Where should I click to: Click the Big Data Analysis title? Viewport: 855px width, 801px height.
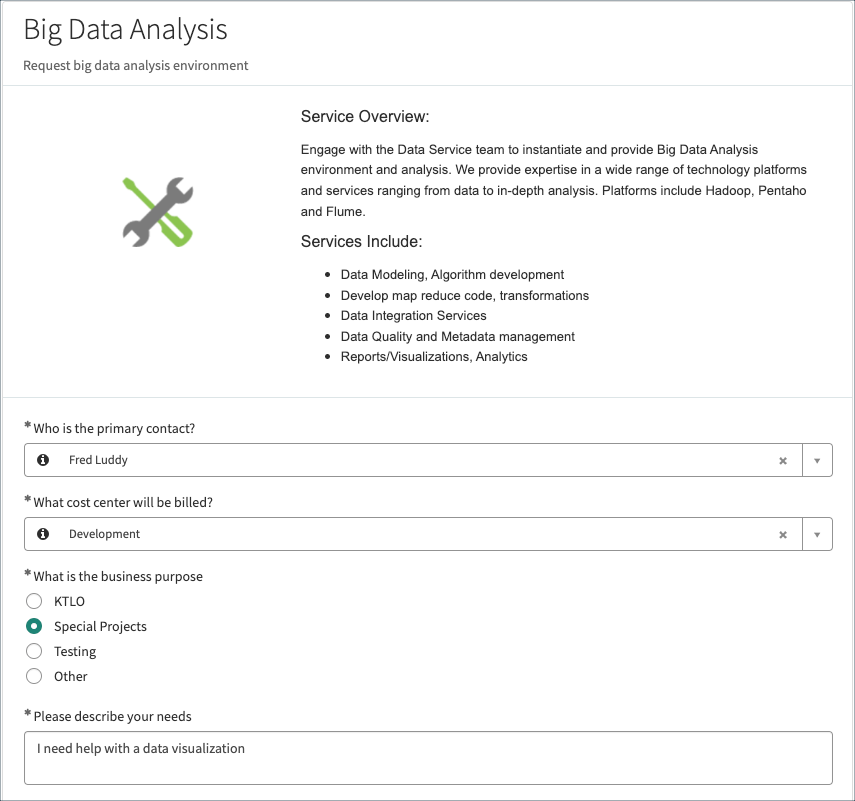pos(125,30)
